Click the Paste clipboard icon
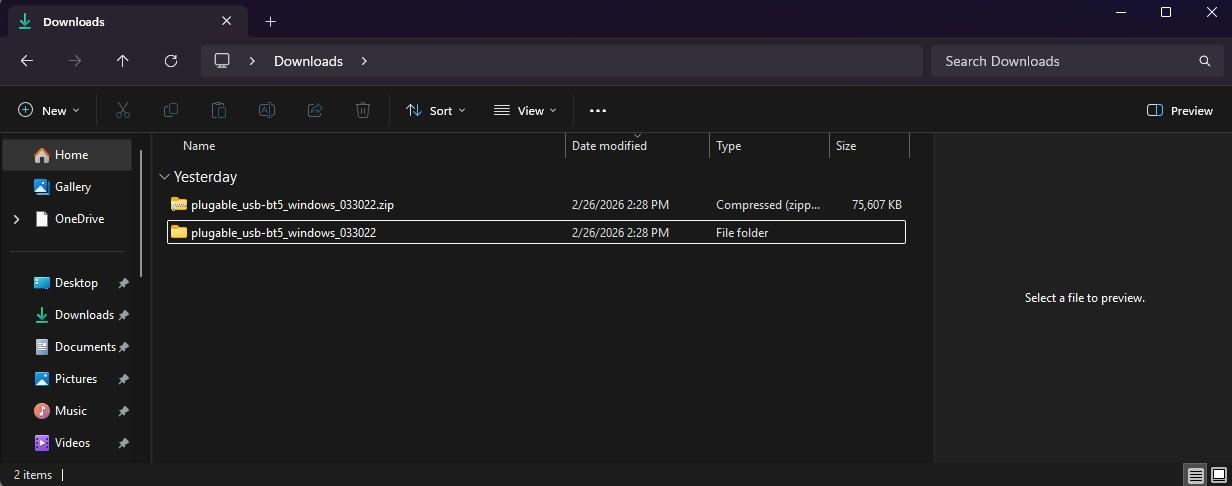This screenshot has height=486, width=1232. (219, 111)
